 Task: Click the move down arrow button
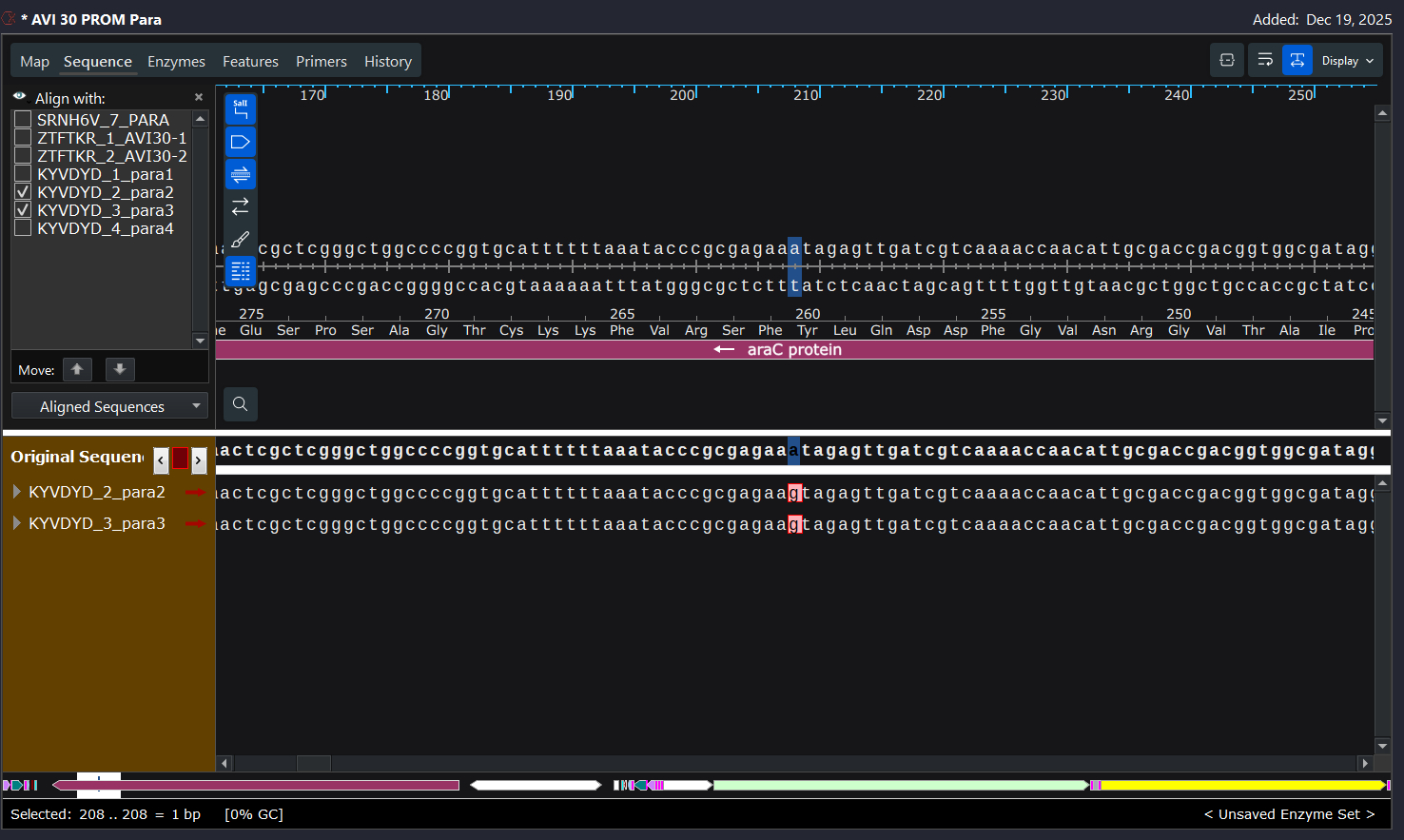[x=120, y=369]
